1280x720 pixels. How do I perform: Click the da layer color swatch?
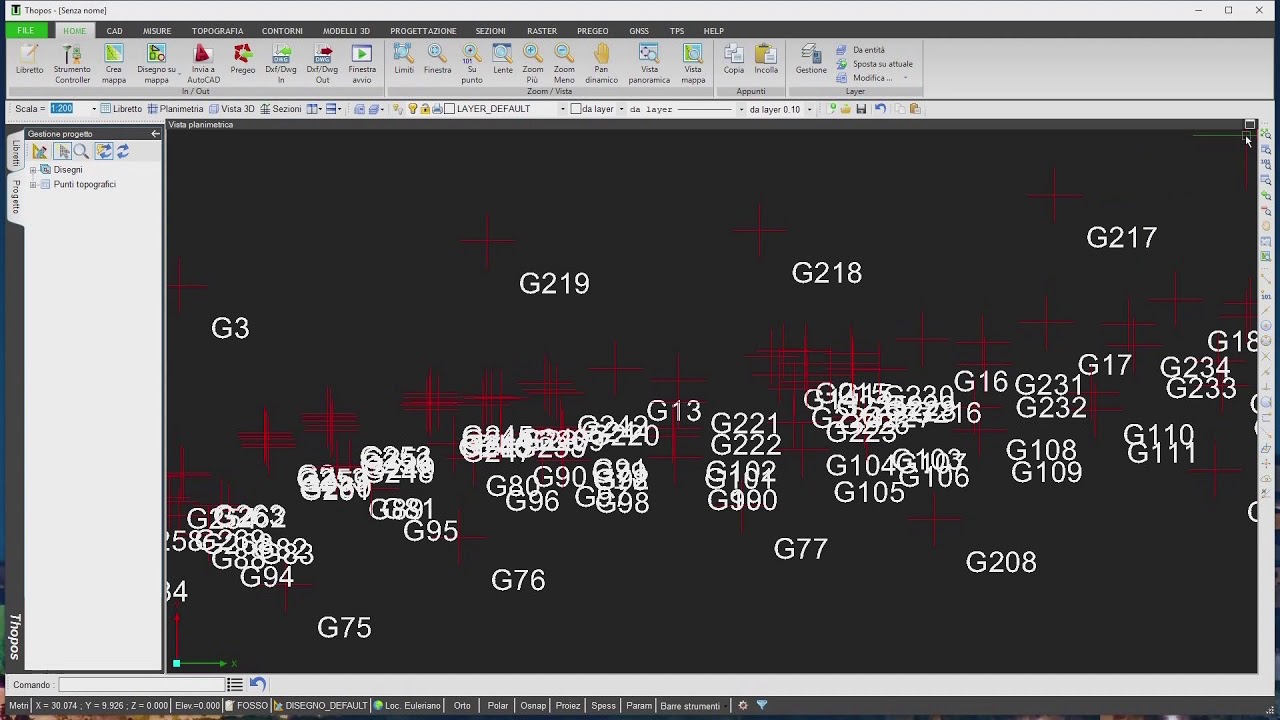click(575, 109)
